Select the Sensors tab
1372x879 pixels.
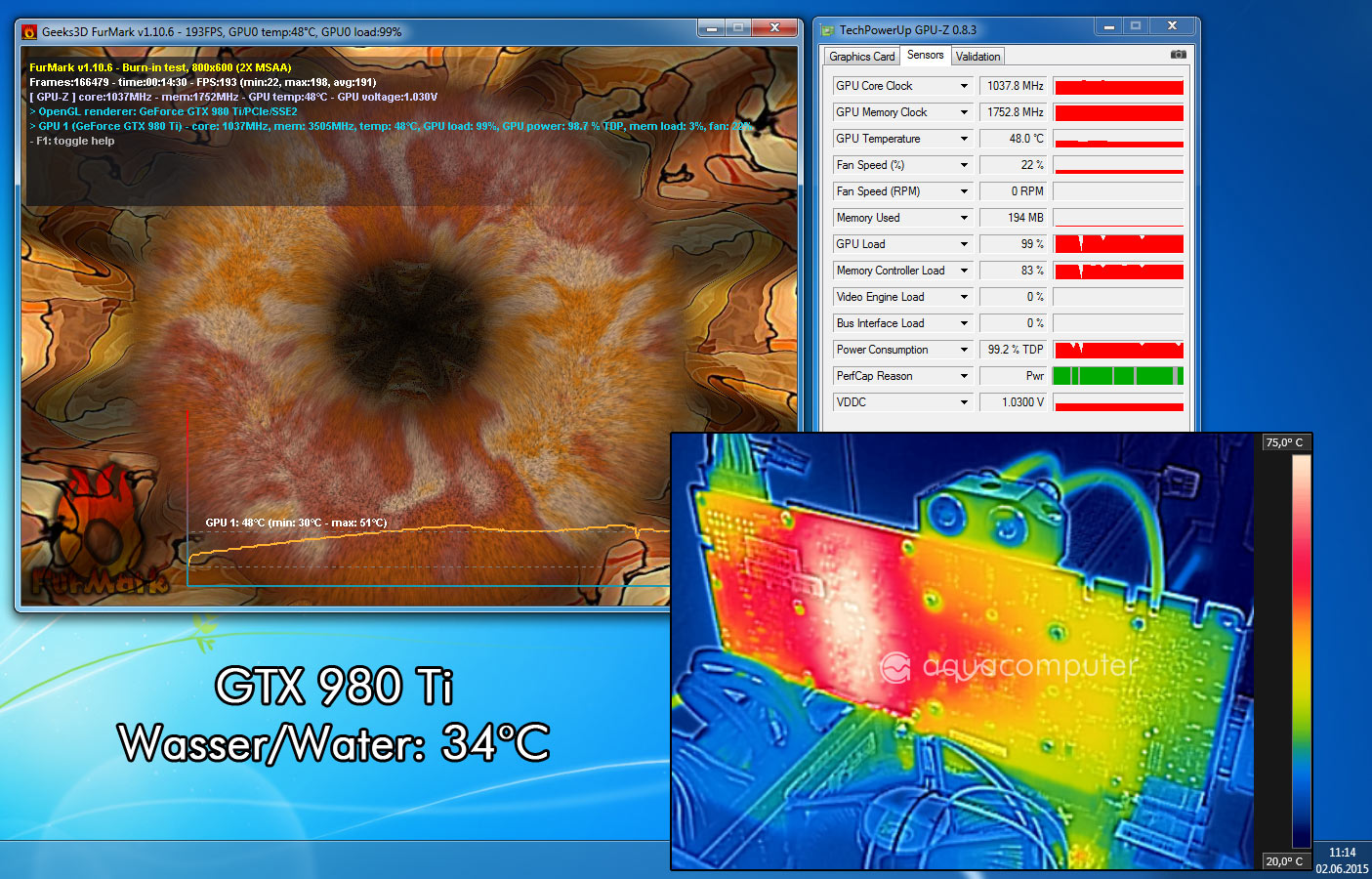[x=925, y=55]
